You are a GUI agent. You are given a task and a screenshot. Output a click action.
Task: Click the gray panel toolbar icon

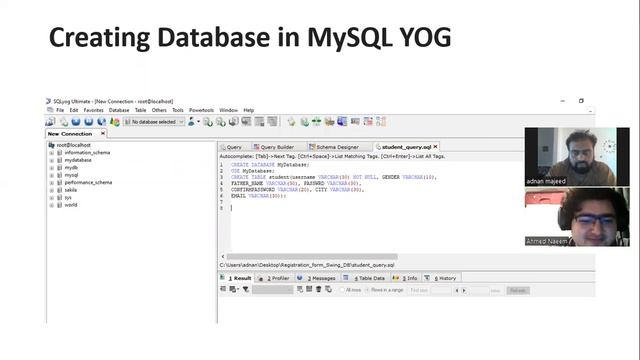pyautogui.click(x=355, y=122)
